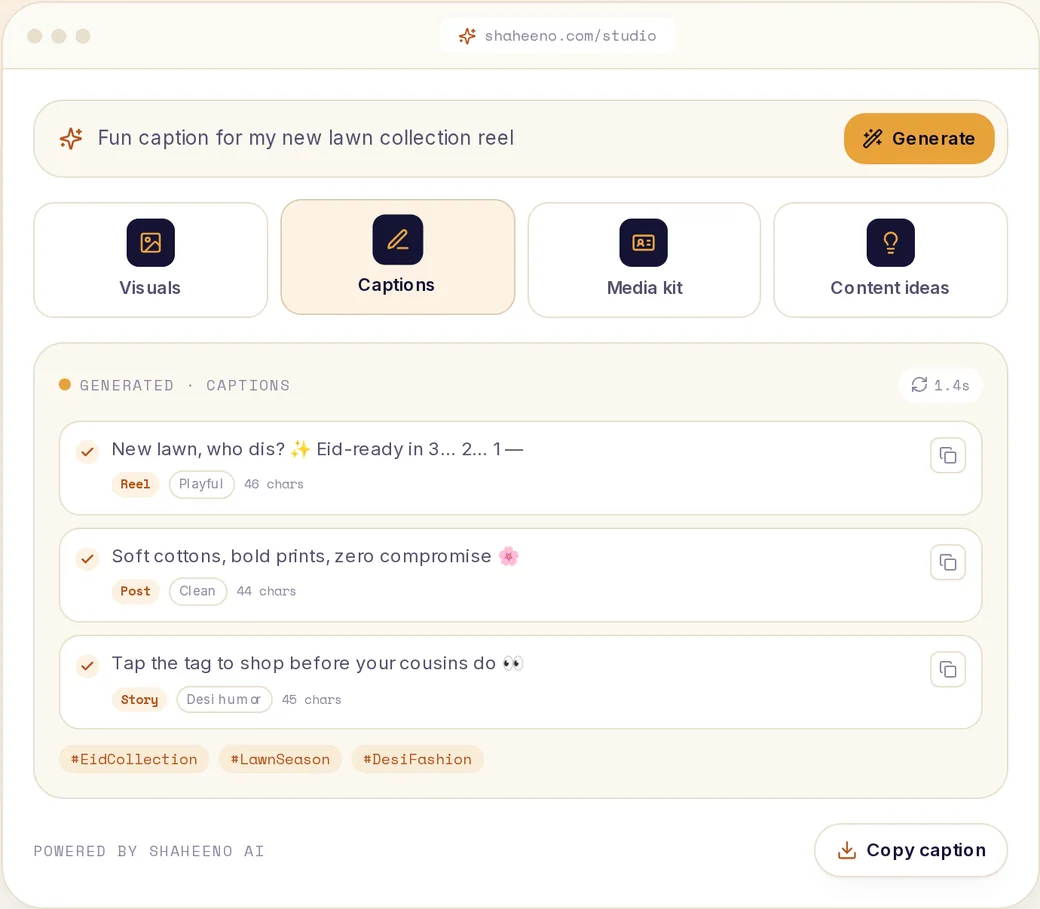
Task: Focus the caption prompt input field
Action: (x=521, y=138)
